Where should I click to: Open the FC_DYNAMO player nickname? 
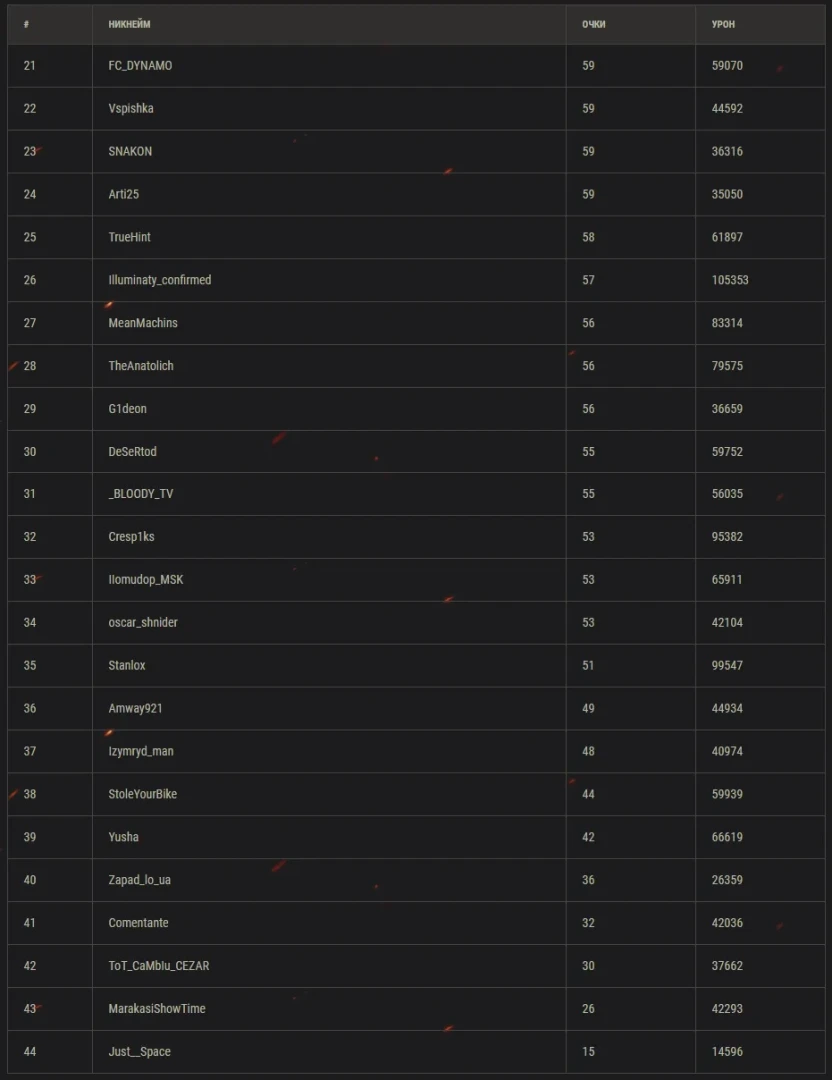pyautogui.click(x=140, y=66)
